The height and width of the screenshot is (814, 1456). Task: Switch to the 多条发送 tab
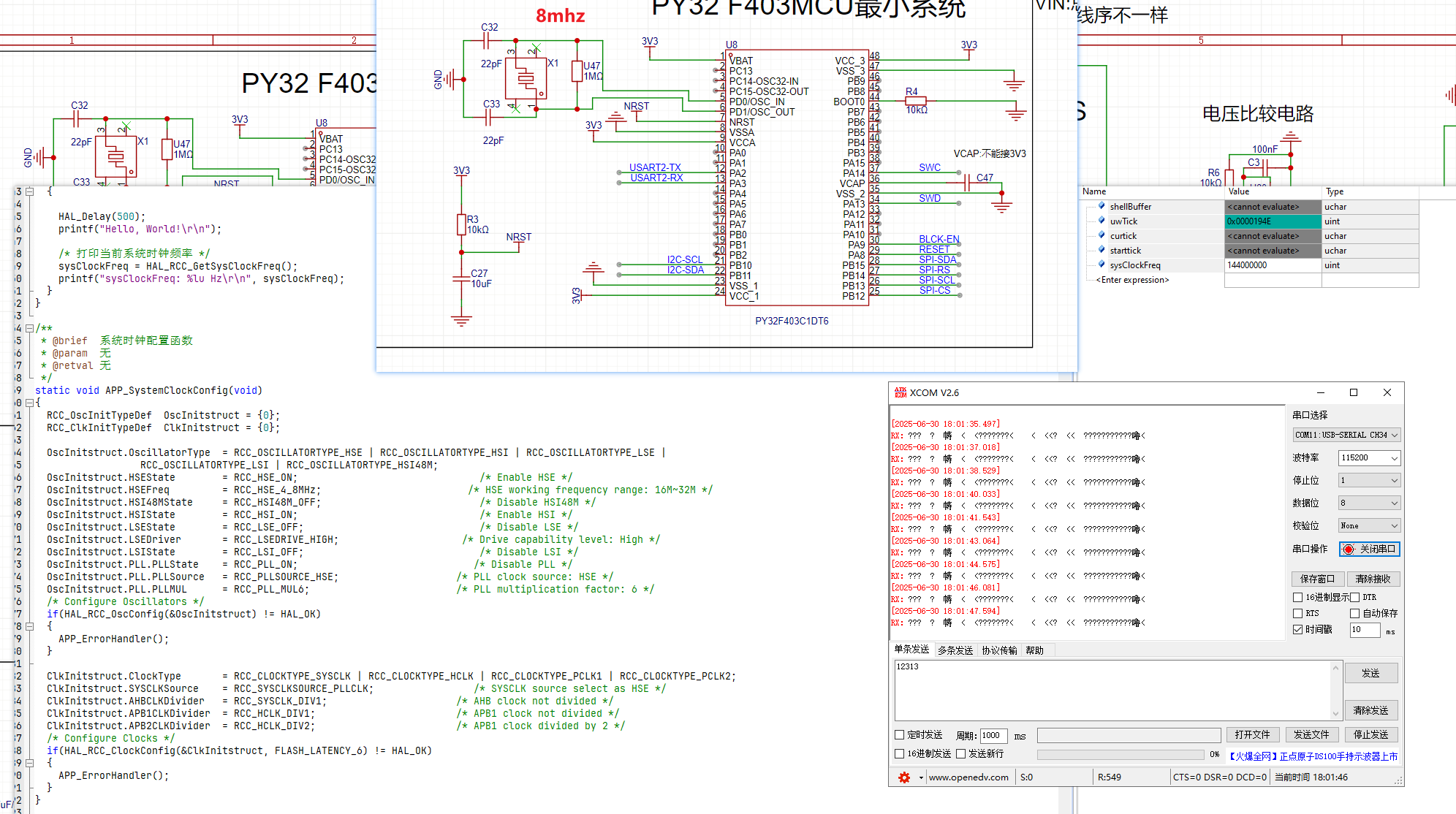point(955,650)
